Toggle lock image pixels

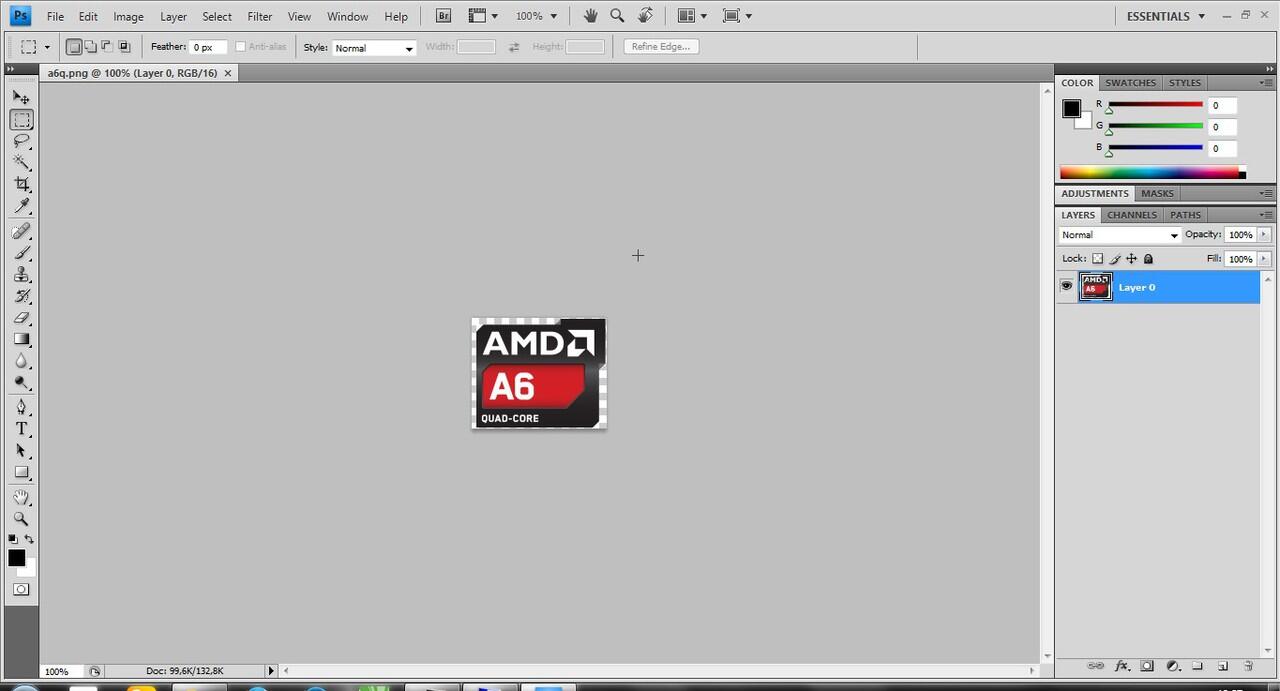tap(1115, 259)
